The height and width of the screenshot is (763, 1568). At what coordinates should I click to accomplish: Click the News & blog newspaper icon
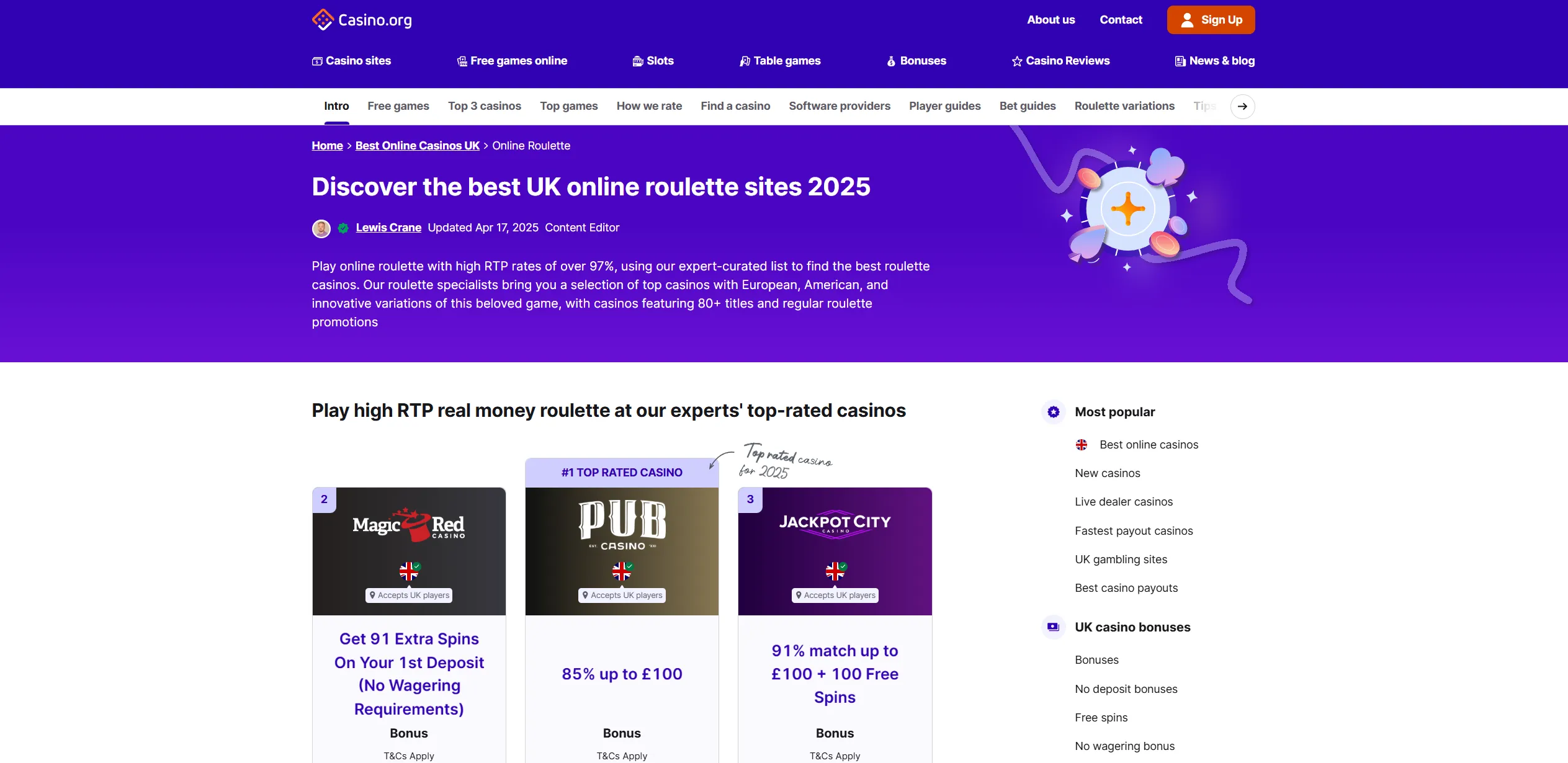[x=1180, y=61]
